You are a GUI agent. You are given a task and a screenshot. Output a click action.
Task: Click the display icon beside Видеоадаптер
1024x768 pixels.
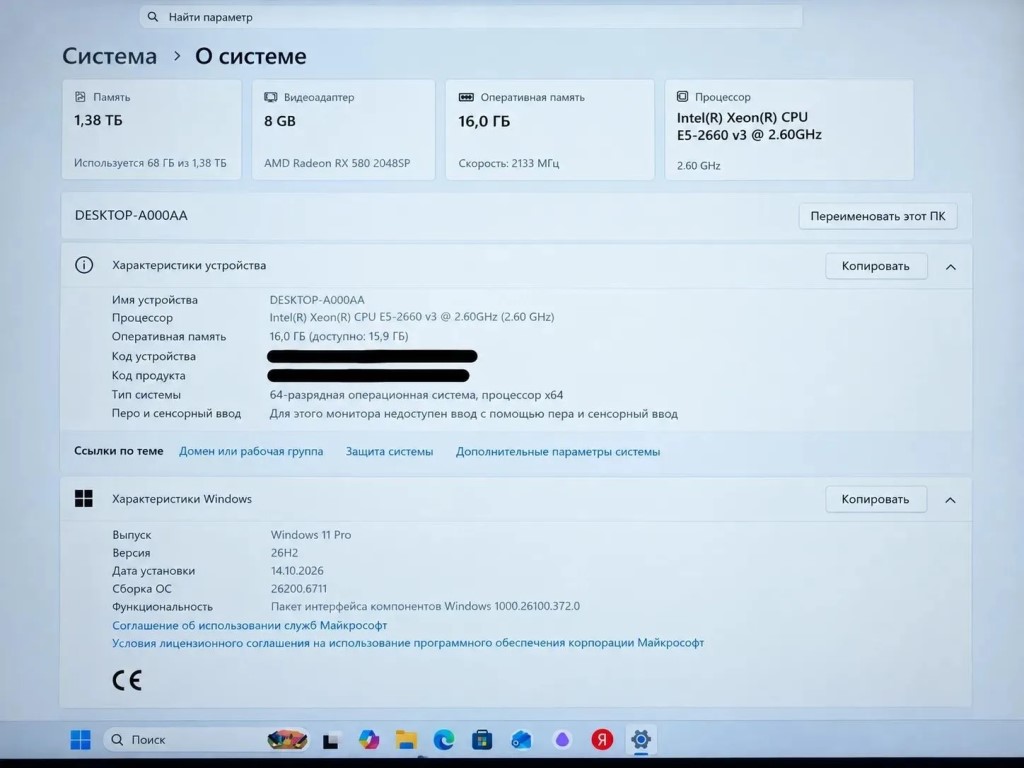pos(270,97)
